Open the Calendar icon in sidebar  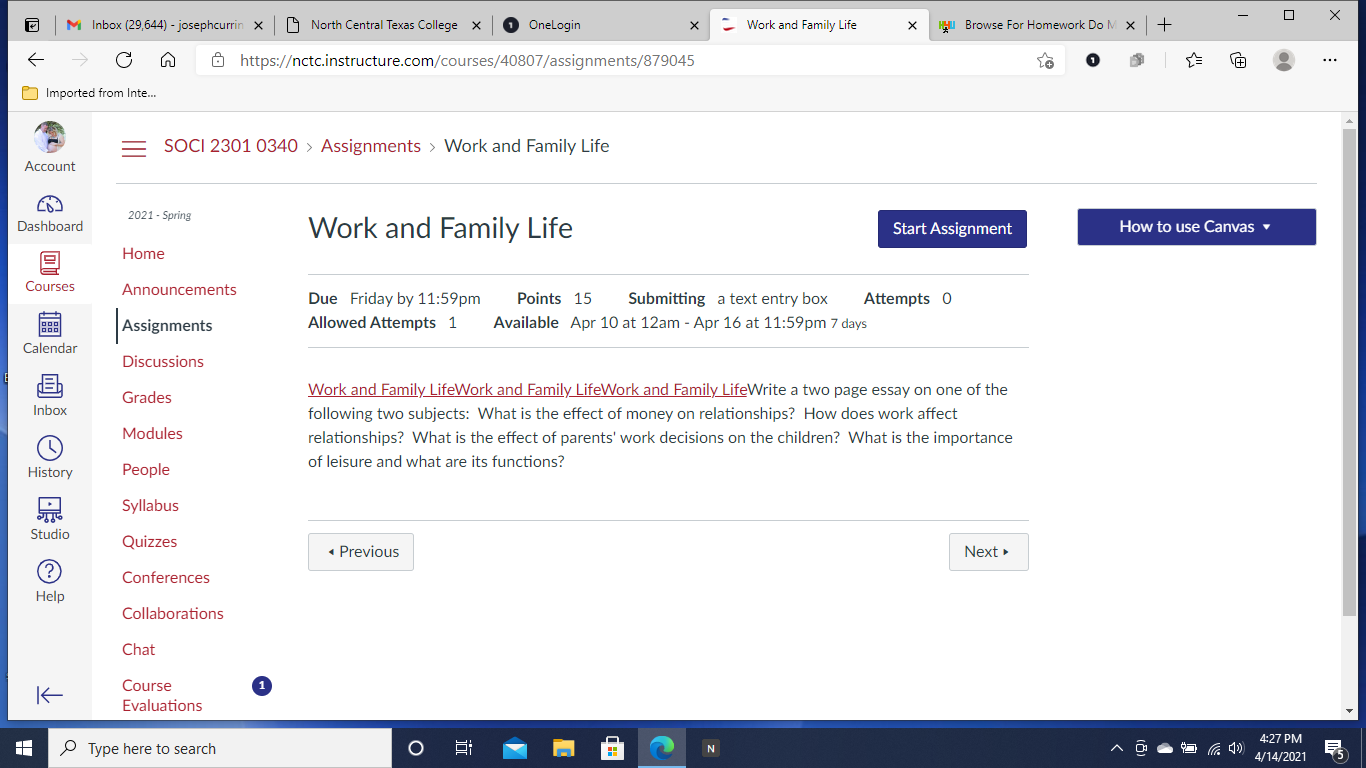50,325
